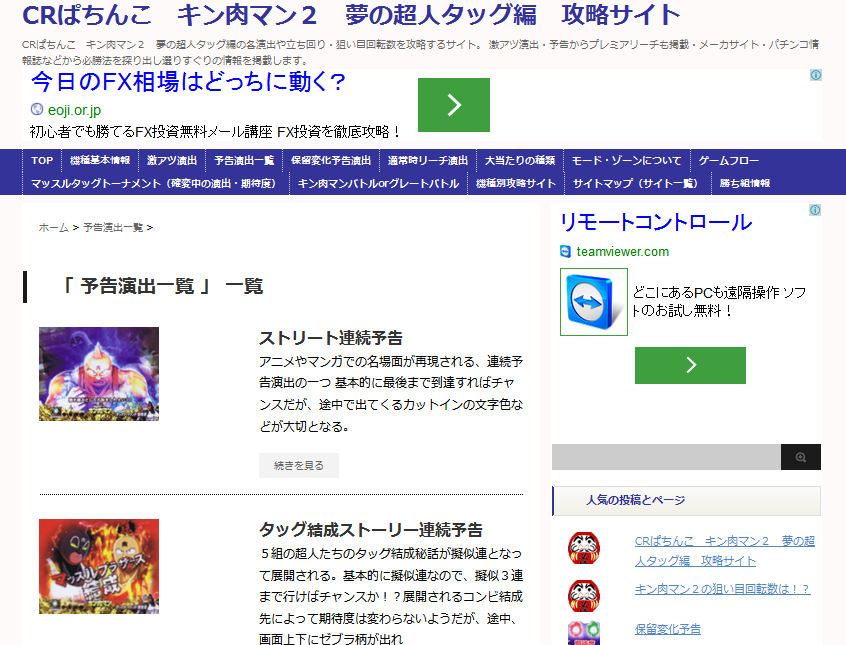Open 通常時リーチ演出 menu item
Screen dimensions: 846x645
pyautogui.click(x=427, y=160)
